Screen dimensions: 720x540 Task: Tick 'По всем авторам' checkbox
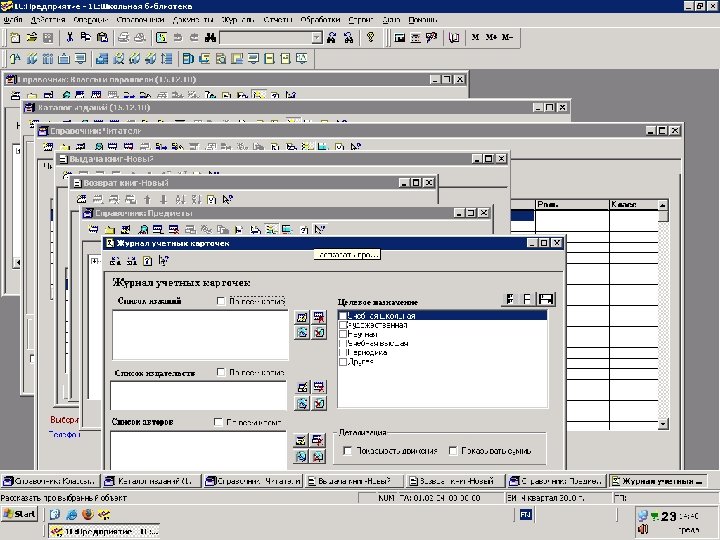(x=219, y=422)
